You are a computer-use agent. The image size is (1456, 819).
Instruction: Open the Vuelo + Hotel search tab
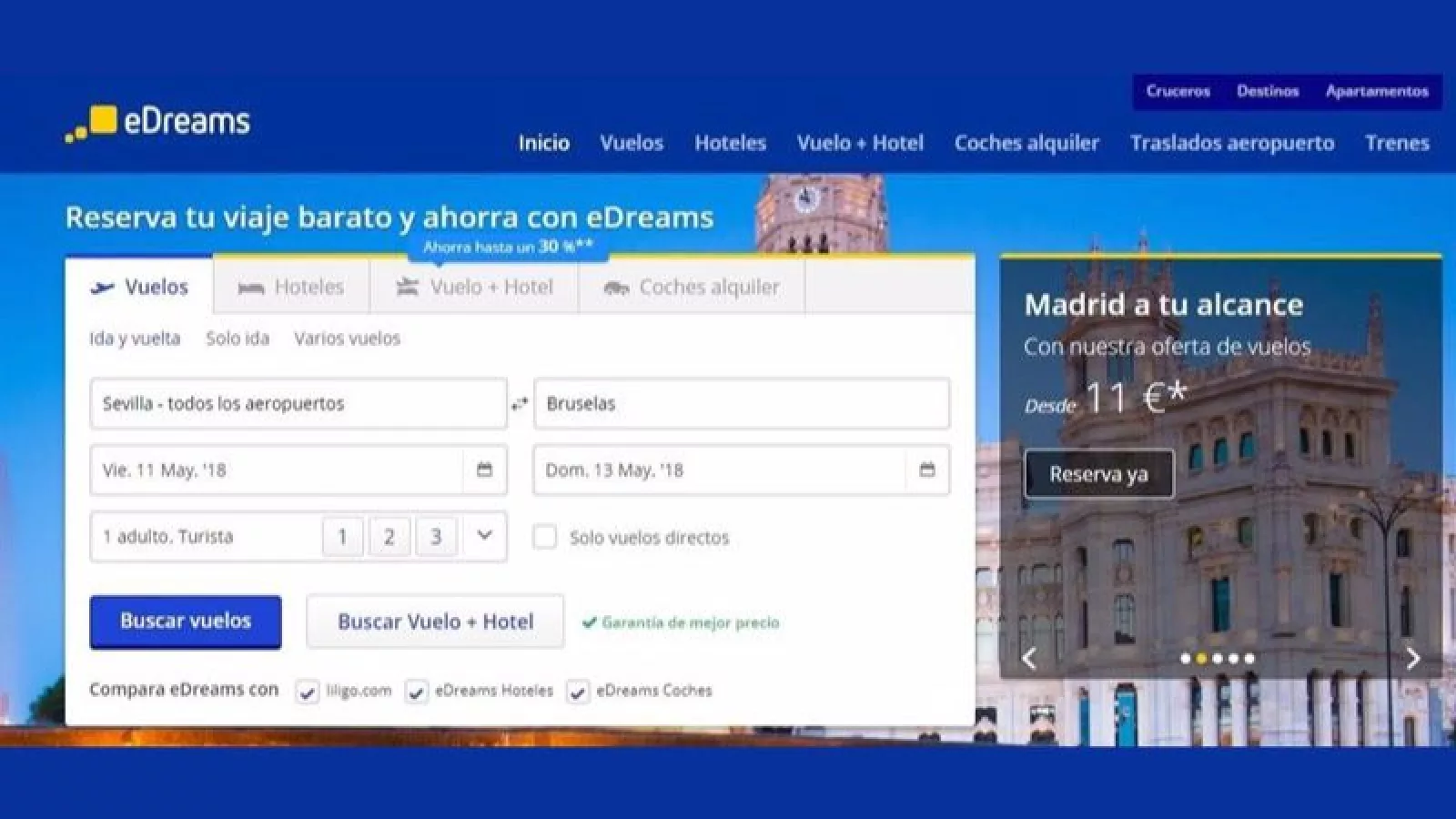coord(474,288)
